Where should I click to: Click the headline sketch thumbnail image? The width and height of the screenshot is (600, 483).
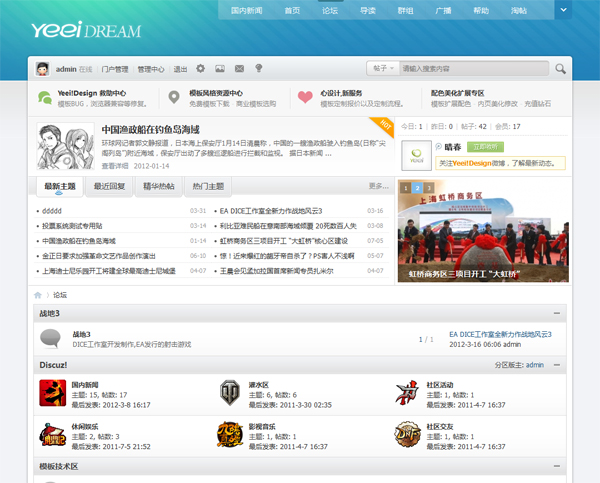click(x=65, y=146)
